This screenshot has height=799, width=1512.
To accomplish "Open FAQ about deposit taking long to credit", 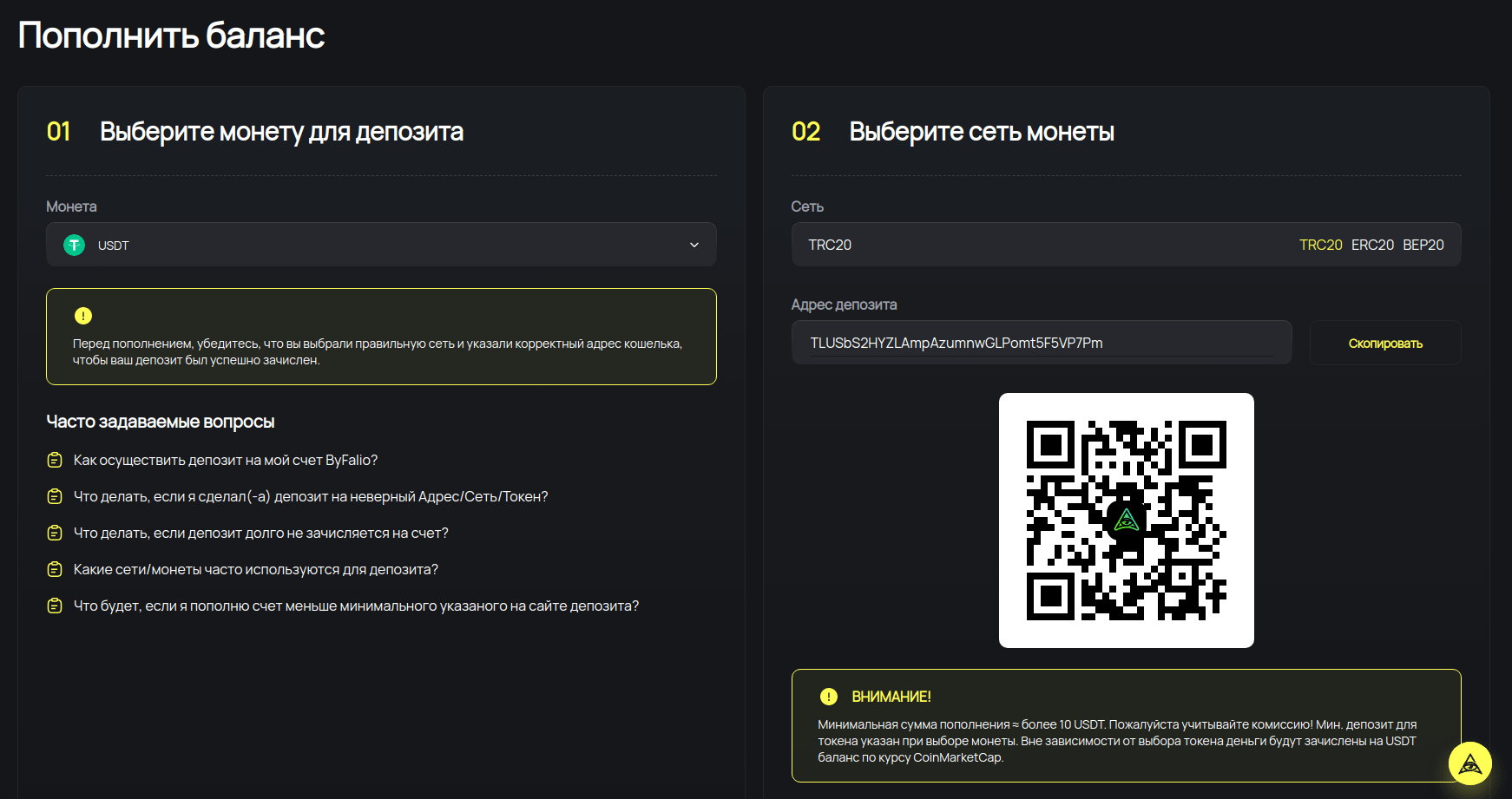I will click(261, 533).
